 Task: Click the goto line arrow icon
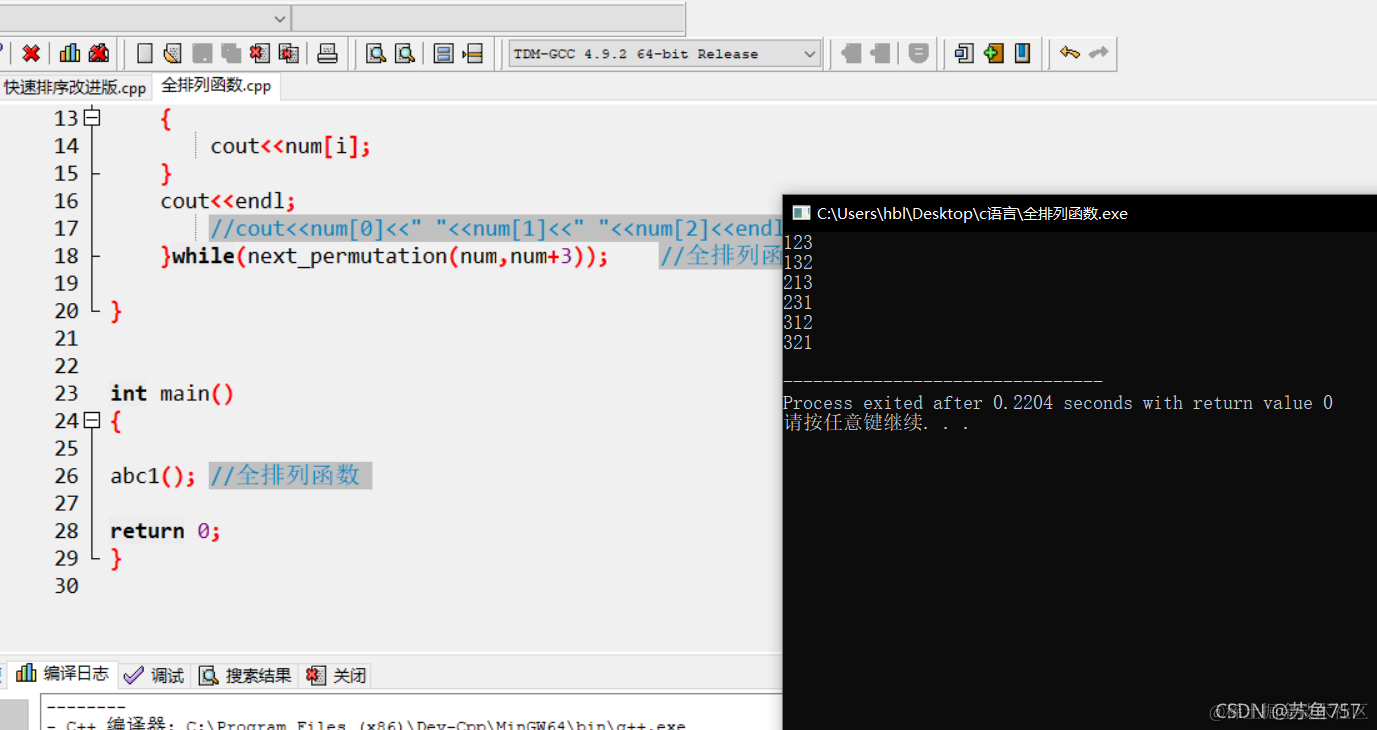pyautogui.click(x=473, y=53)
